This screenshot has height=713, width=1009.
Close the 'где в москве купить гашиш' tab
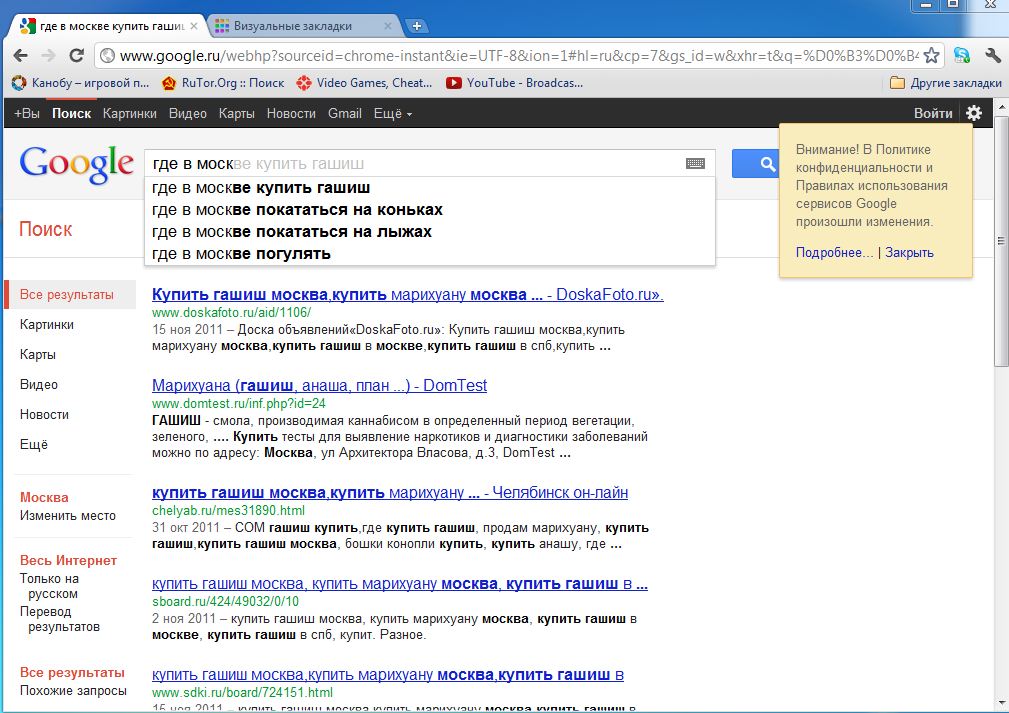point(194,26)
